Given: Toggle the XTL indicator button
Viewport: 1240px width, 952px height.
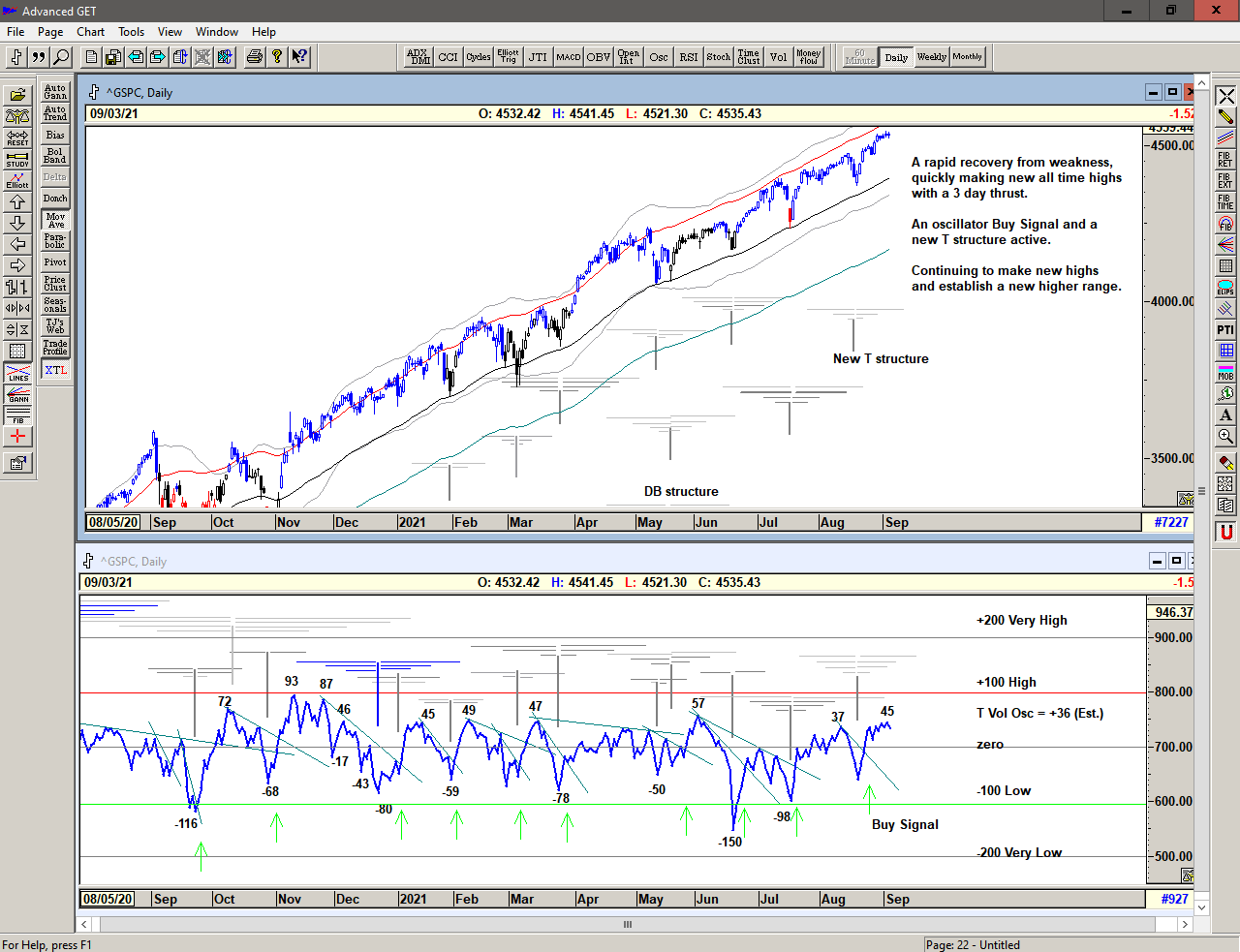Looking at the screenshot, I should click(55, 370).
